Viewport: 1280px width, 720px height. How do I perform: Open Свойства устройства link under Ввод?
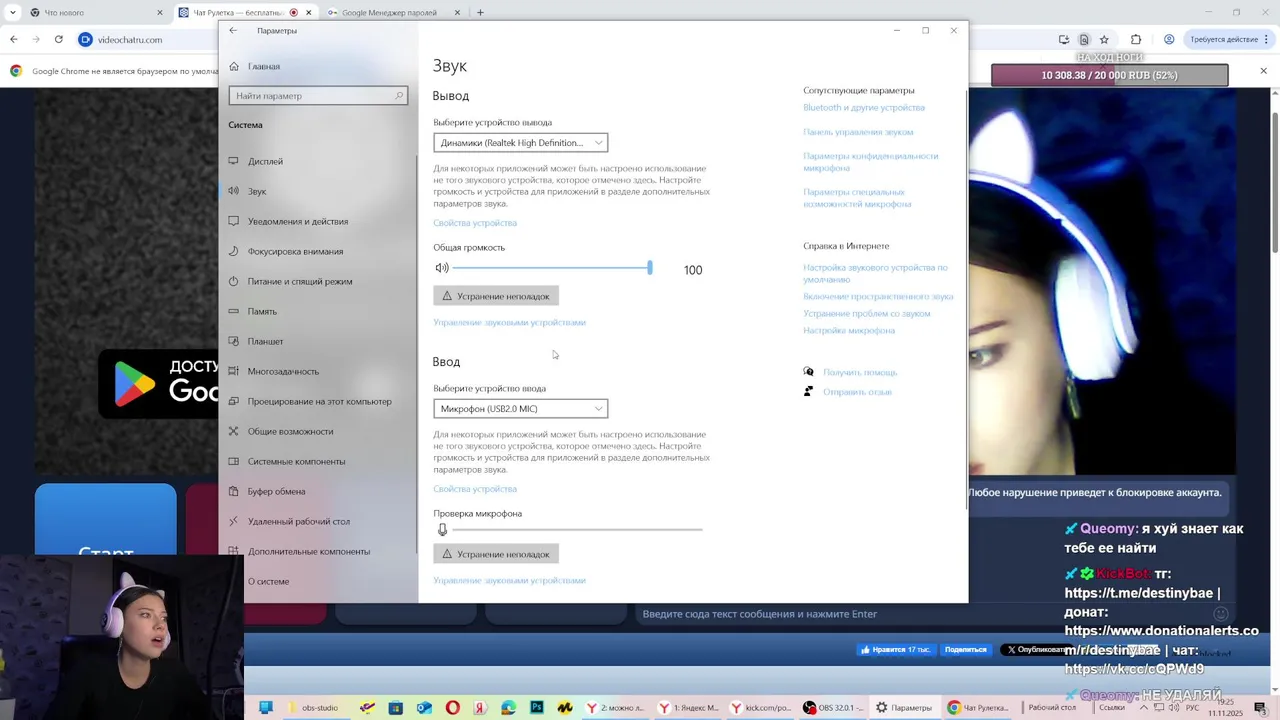tap(475, 489)
